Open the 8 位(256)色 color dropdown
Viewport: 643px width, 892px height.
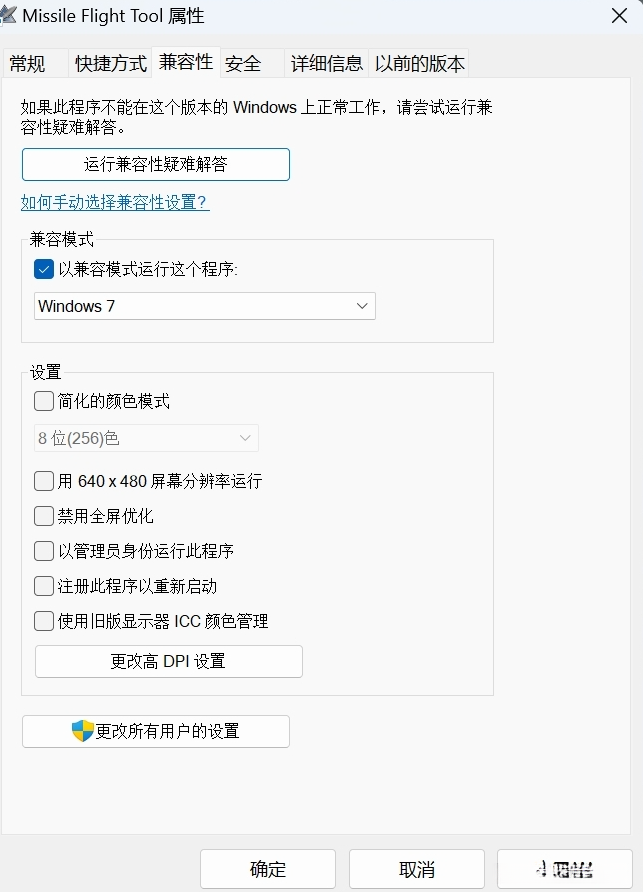[146, 438]
